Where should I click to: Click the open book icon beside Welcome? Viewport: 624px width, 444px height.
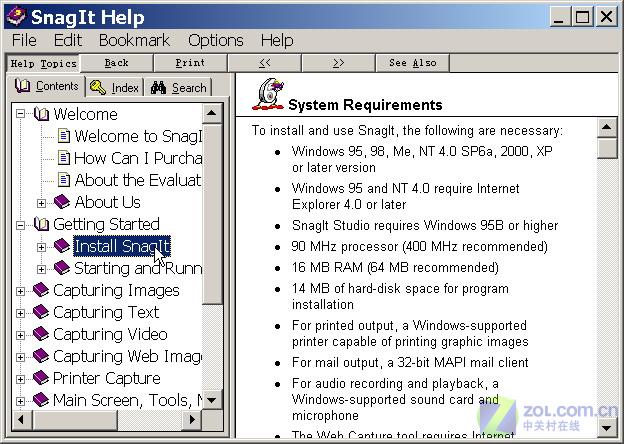click(x=41, y=114)
